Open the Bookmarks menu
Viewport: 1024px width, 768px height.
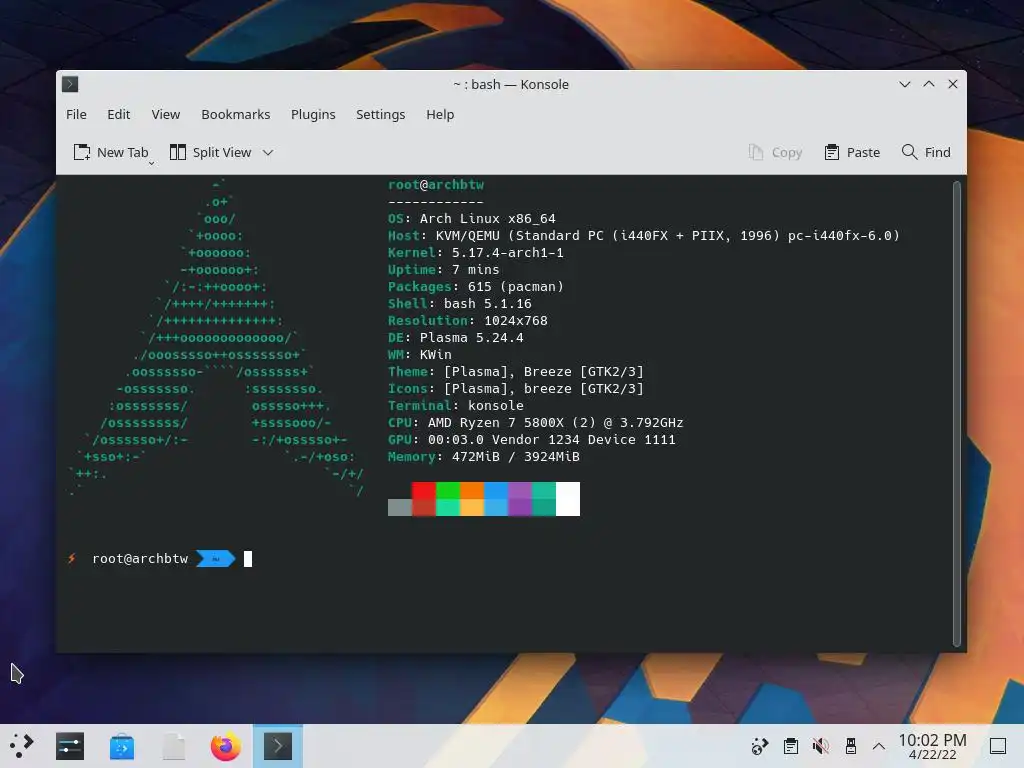(235, 114)
